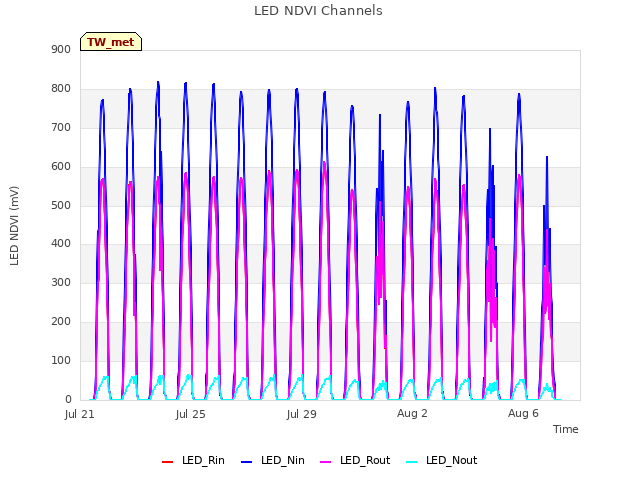Click the Aug 2 x-axis tick label
The width and height of the screenshot is (640, 480).
click(x=412, y=413)
